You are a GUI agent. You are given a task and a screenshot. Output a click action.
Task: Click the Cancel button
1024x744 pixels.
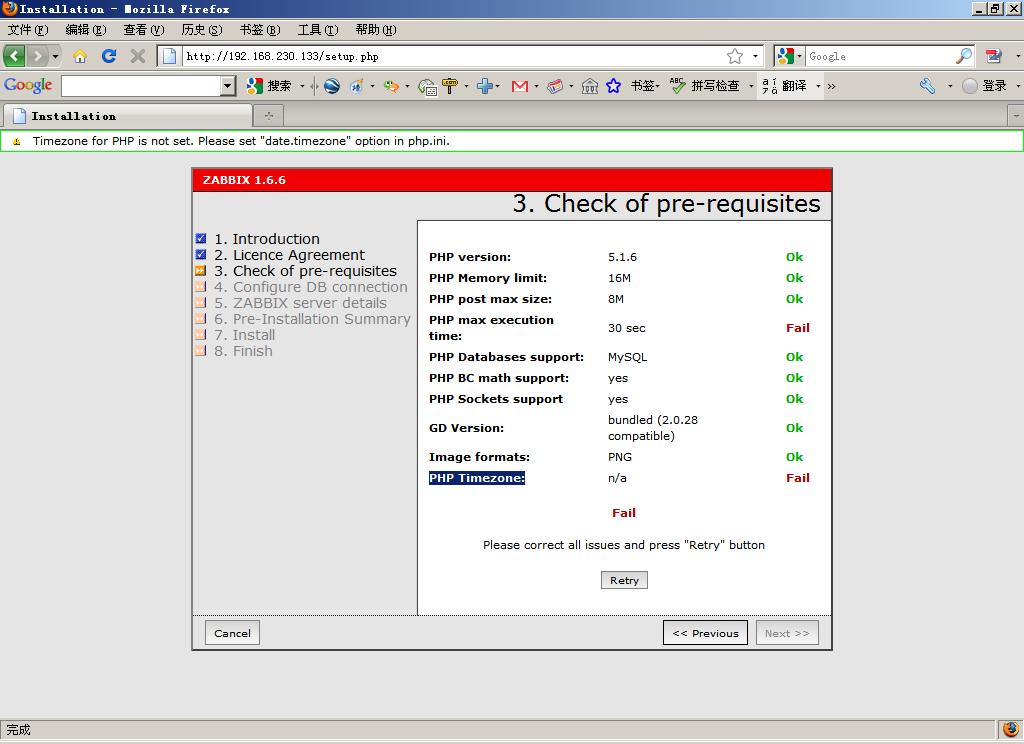coord(232,633)
